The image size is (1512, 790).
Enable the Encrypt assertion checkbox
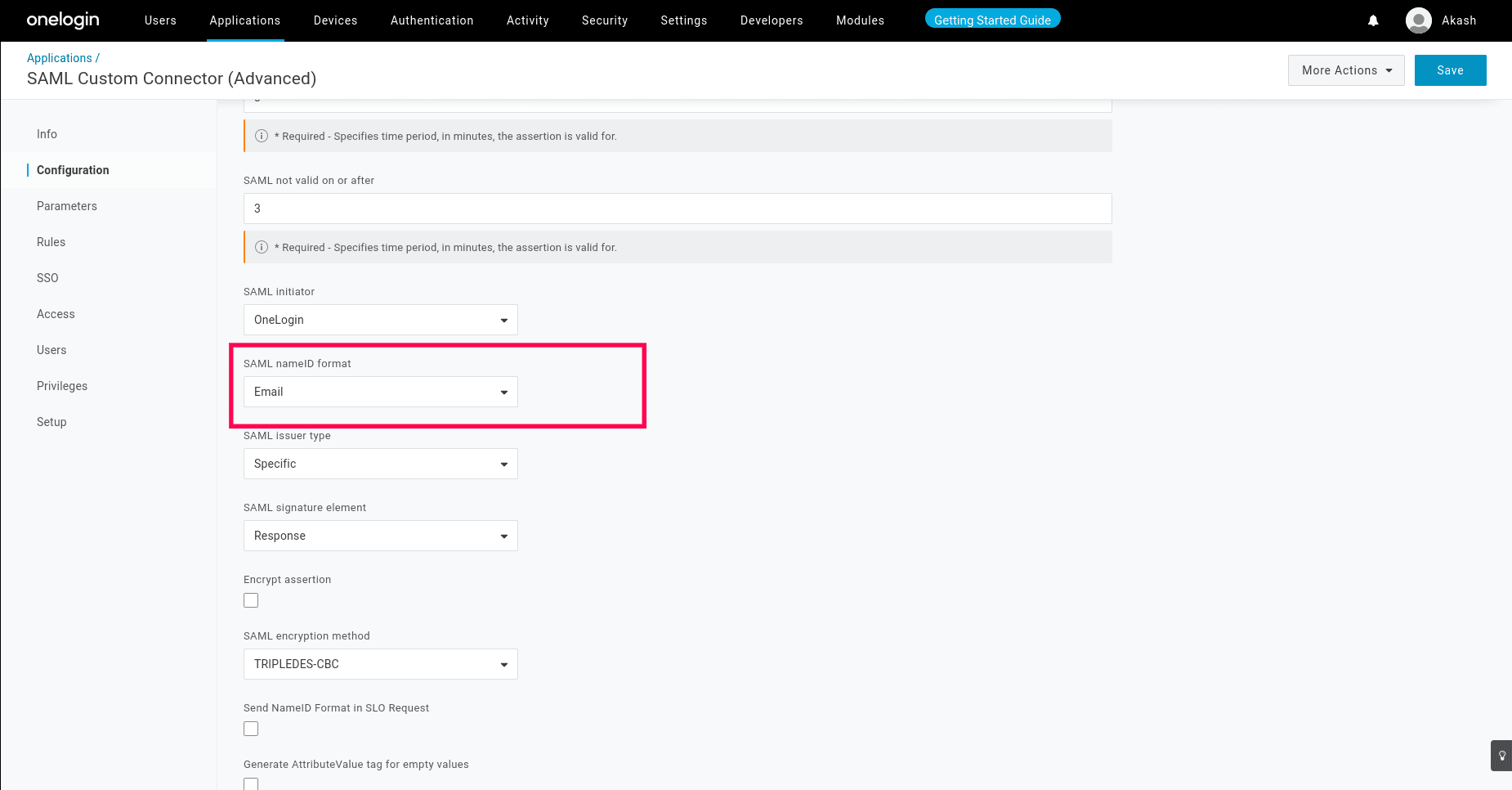click(x=251, y=599)
